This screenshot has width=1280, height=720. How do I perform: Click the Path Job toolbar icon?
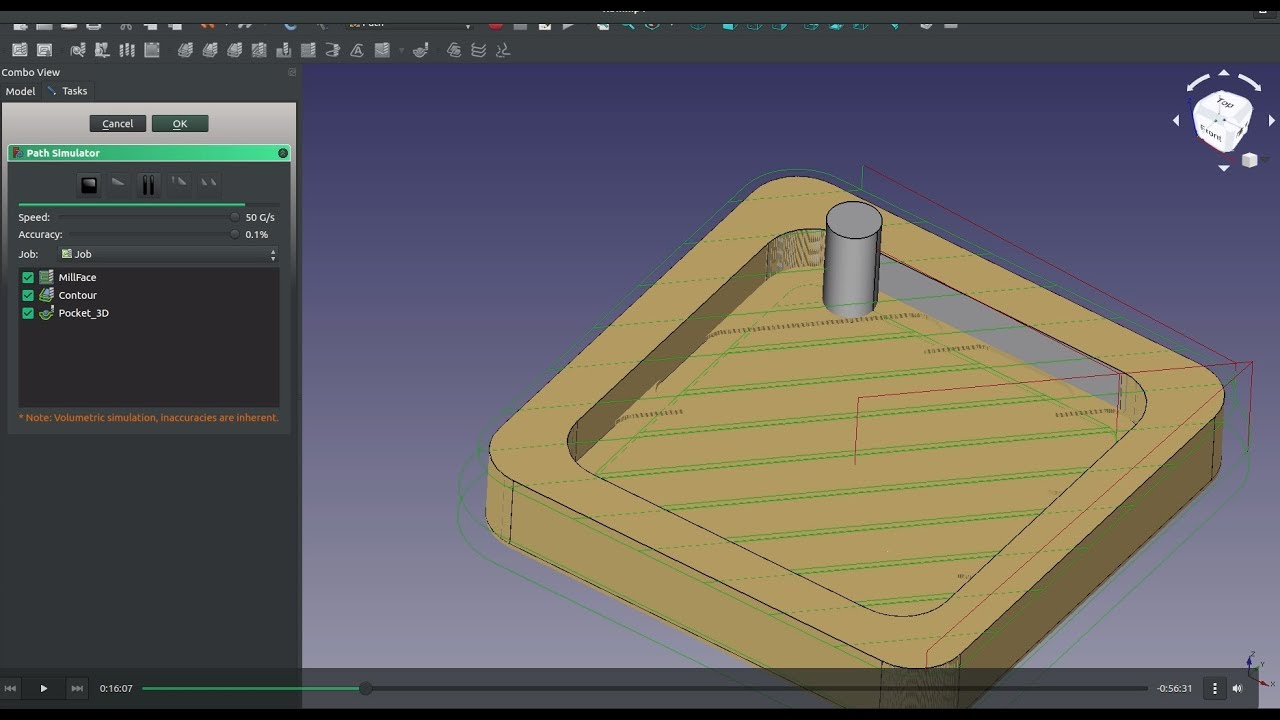pyautogui.click(x=20, y=50)
